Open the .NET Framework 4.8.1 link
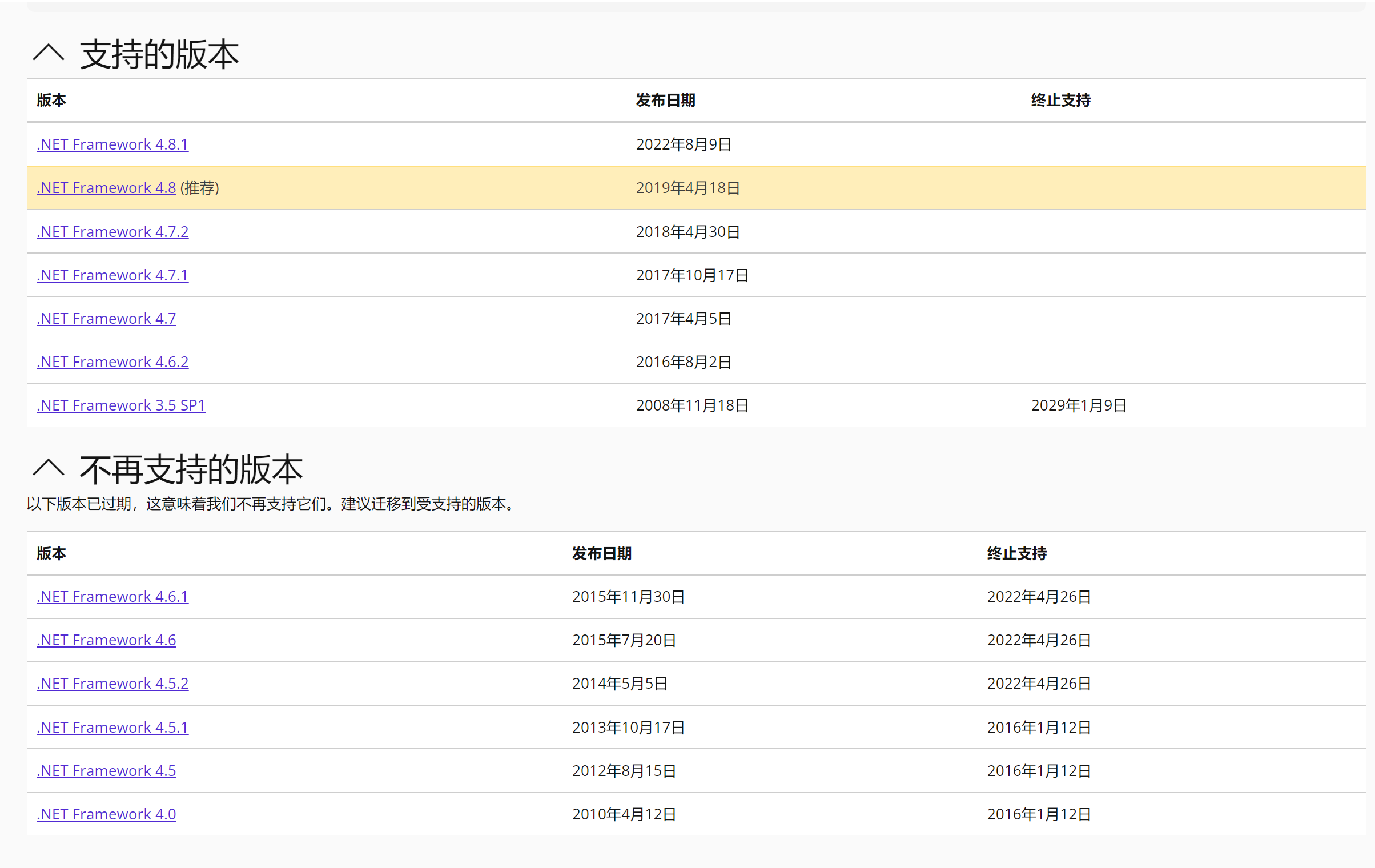Screen dimensions: 1375x868 112,144
